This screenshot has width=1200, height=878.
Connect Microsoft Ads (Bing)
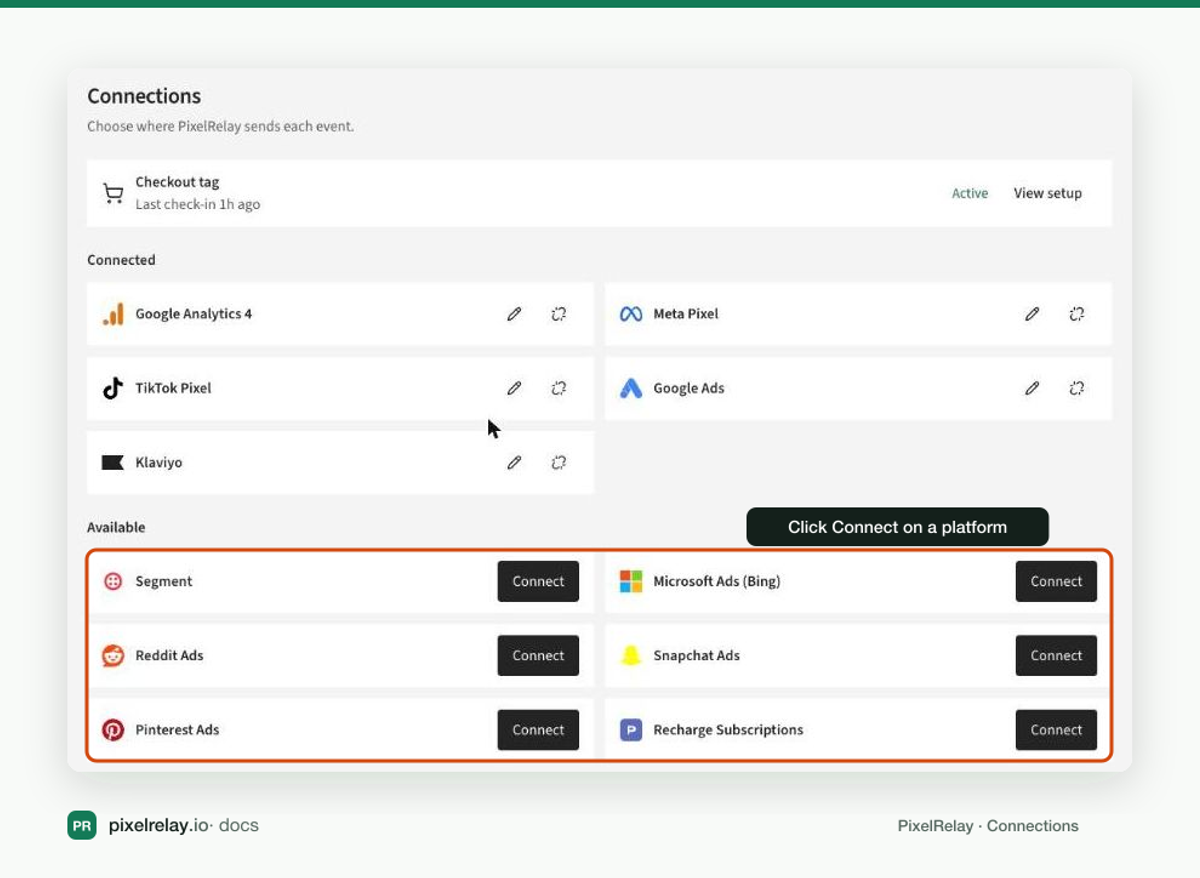click(1056, 581)
